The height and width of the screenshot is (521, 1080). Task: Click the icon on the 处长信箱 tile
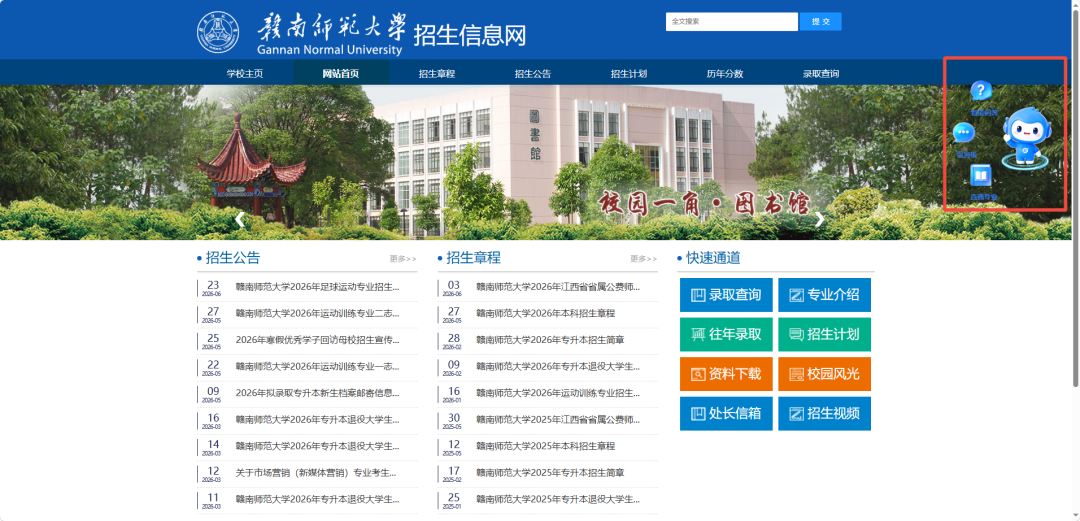coord(698,414)
